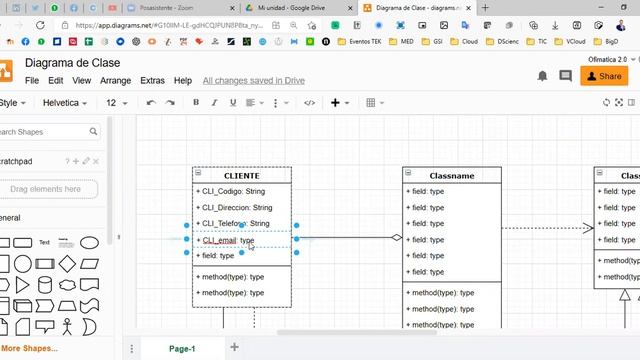Open the Style dropdown
Screen dimensions: 640x360
(x=12, y=103)
